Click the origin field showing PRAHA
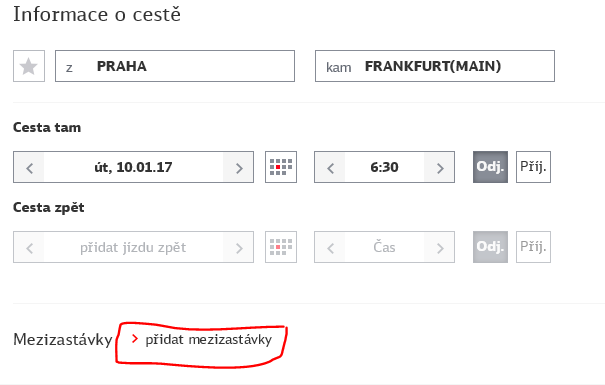The image size is (605, 385). (x=175, y=66)
